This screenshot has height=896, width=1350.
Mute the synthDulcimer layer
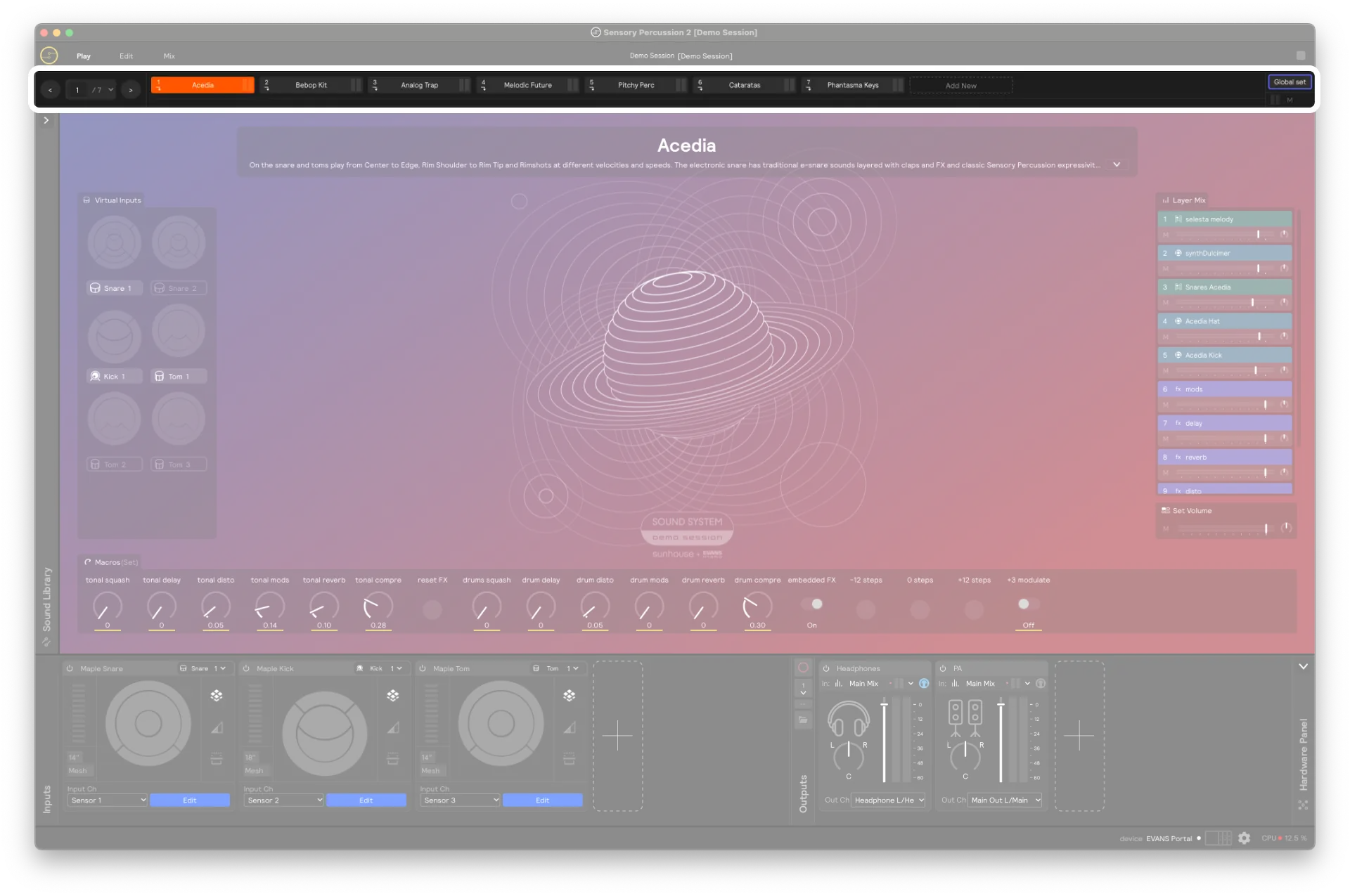point(1165,269)
